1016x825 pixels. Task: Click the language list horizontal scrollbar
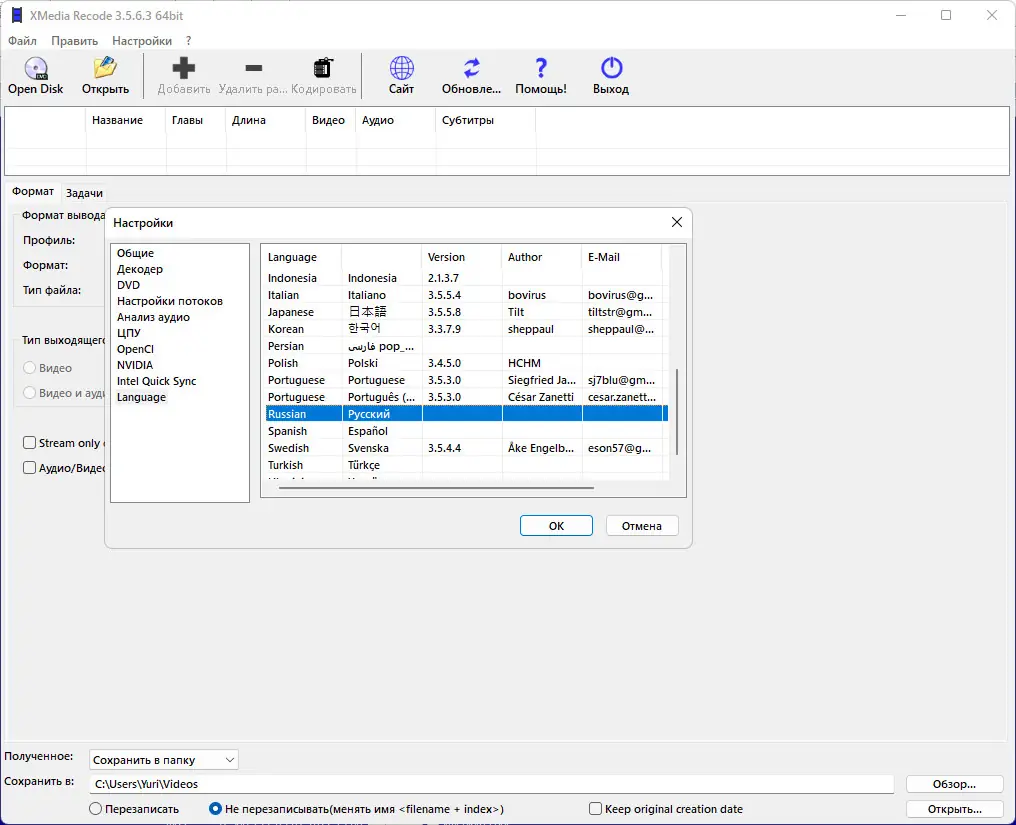[x=436, y=488]
